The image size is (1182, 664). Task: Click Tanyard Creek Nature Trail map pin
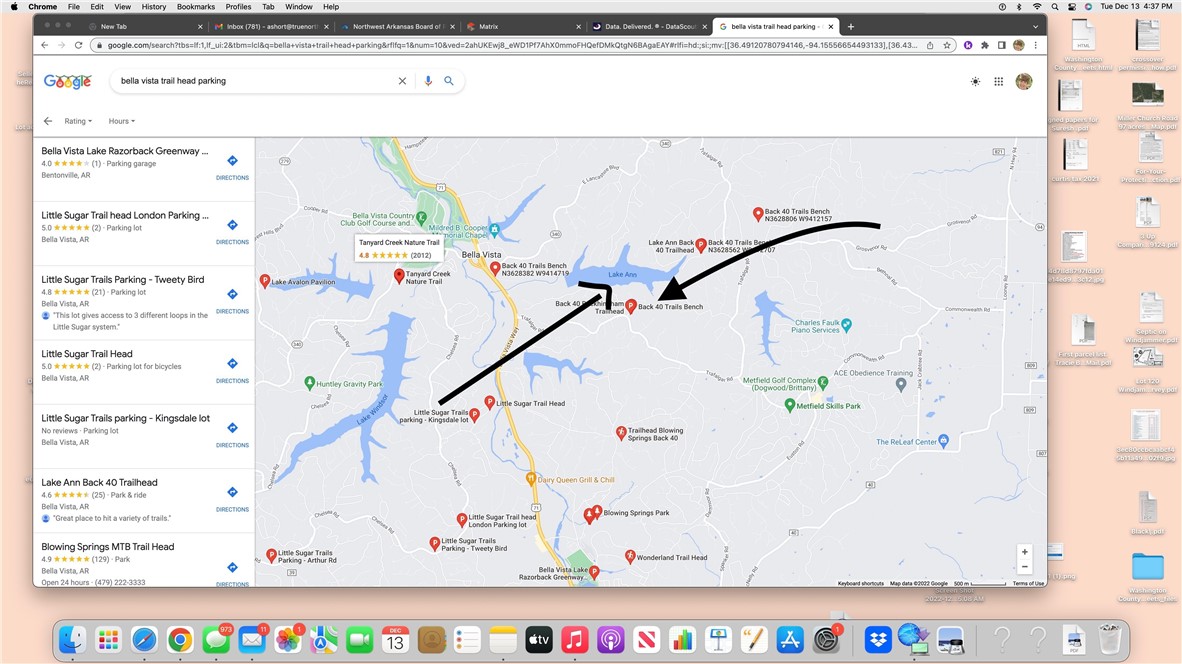400,276
